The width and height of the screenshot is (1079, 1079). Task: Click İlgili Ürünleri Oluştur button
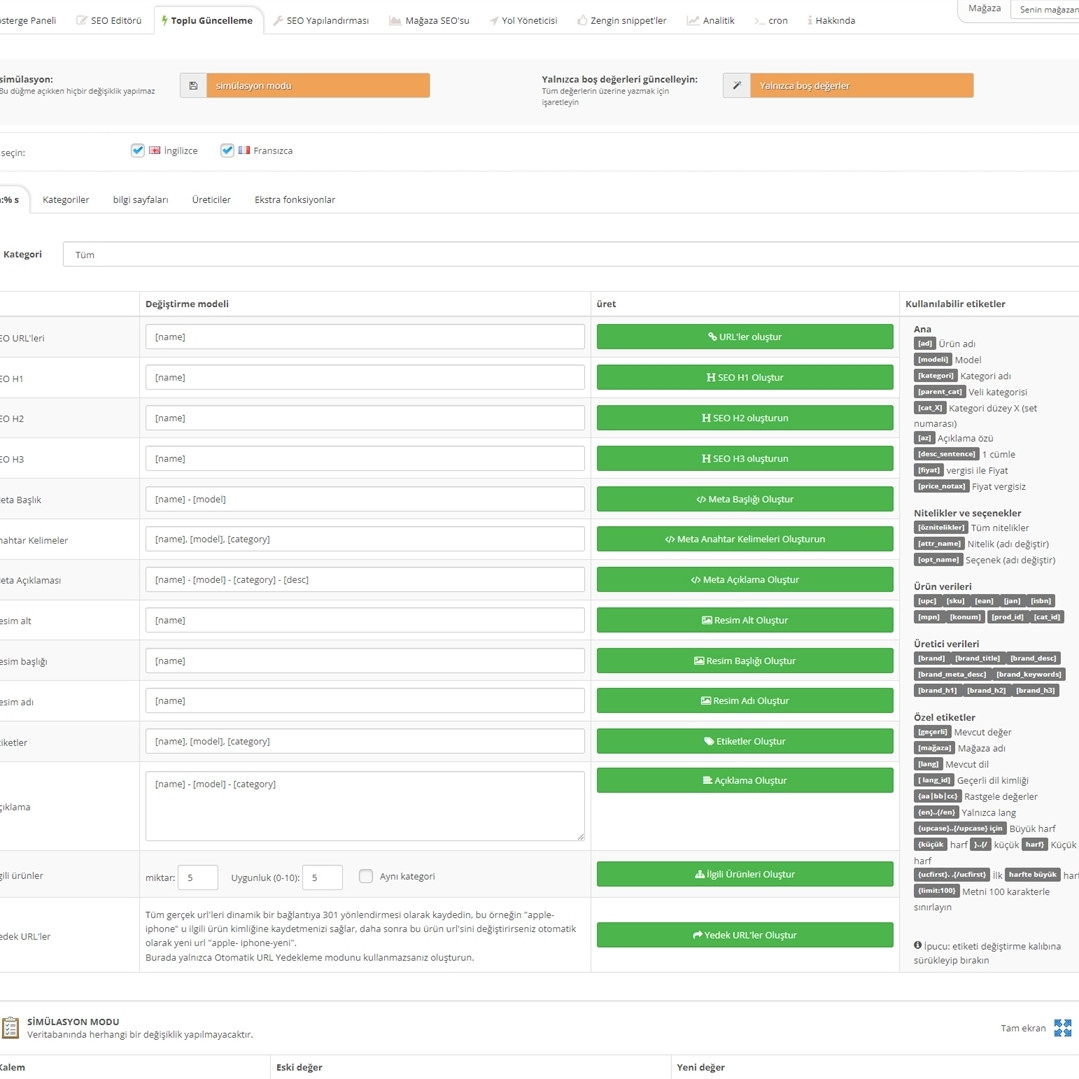pyautogui.click(x=745, y=874)
